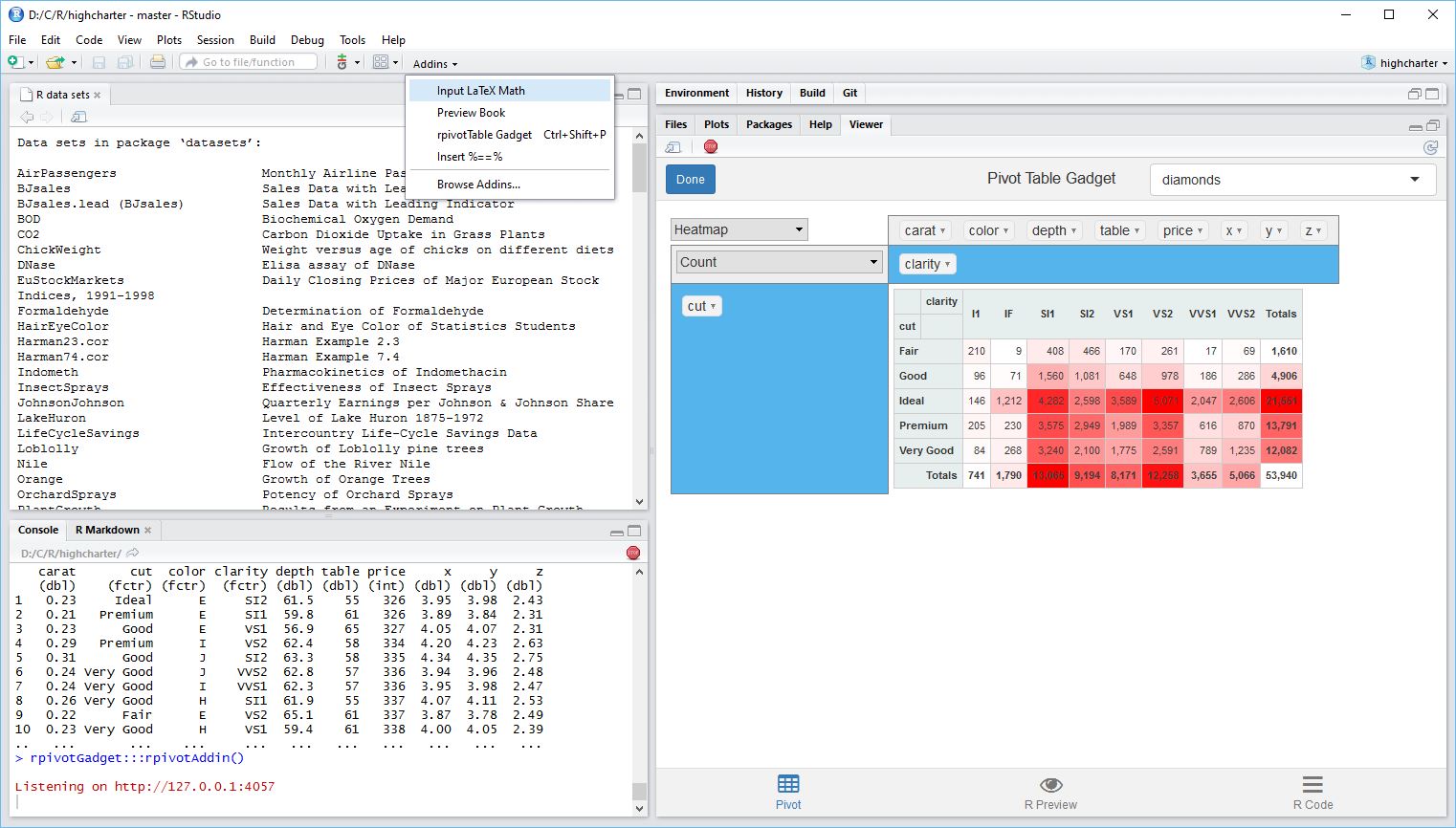
Task: Stop the Viewer application with the red stop icon
Action: (711, 147)
